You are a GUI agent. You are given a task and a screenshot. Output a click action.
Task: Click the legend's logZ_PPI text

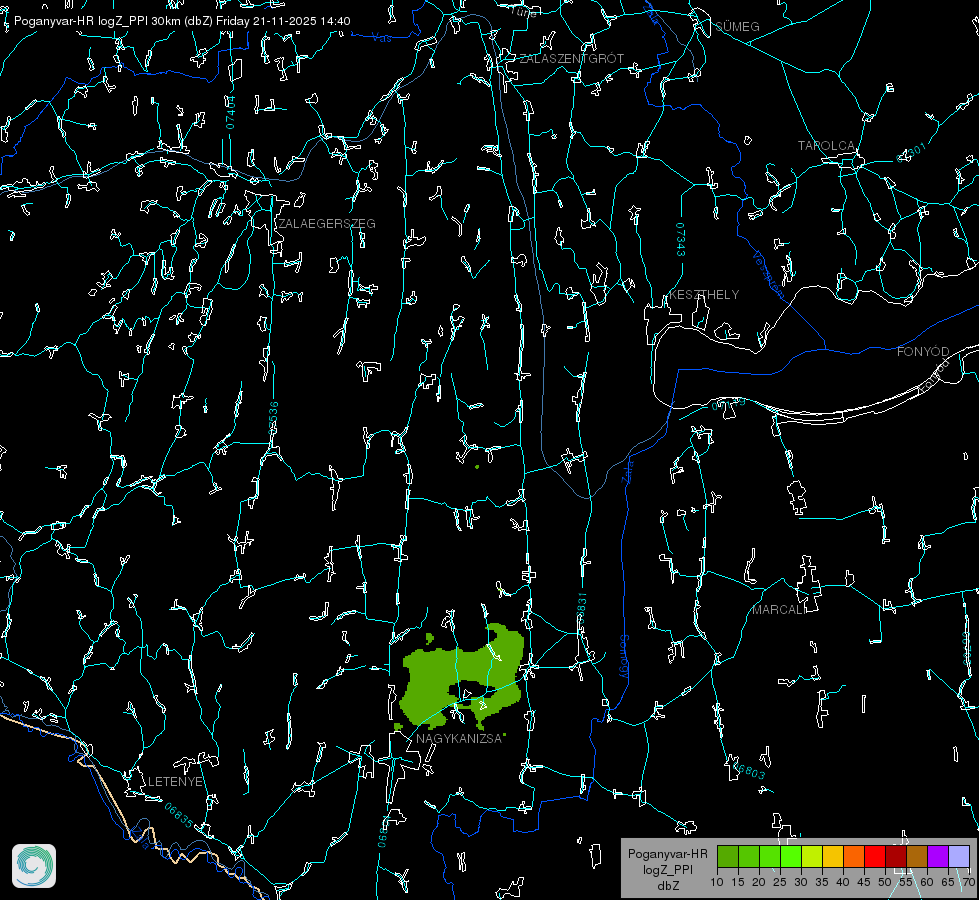[x=667, y=869]
